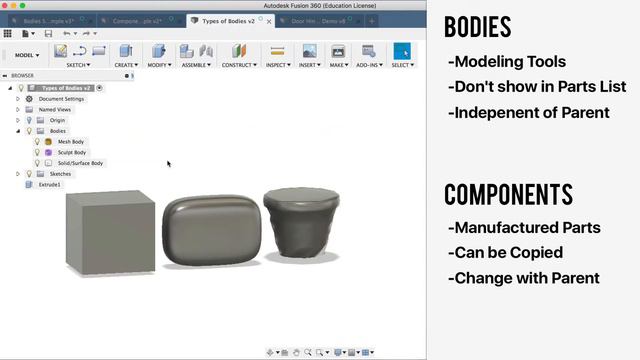Click the Undo arrow
Viewport: 640px width, 360px height.
(x=67, y=33)
